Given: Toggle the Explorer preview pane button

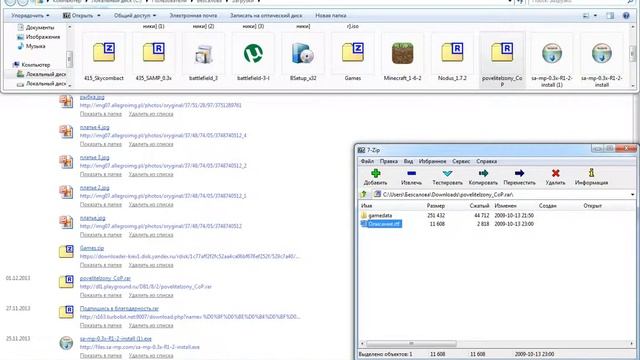Looking at the screenshot, I should click(610, 16).
